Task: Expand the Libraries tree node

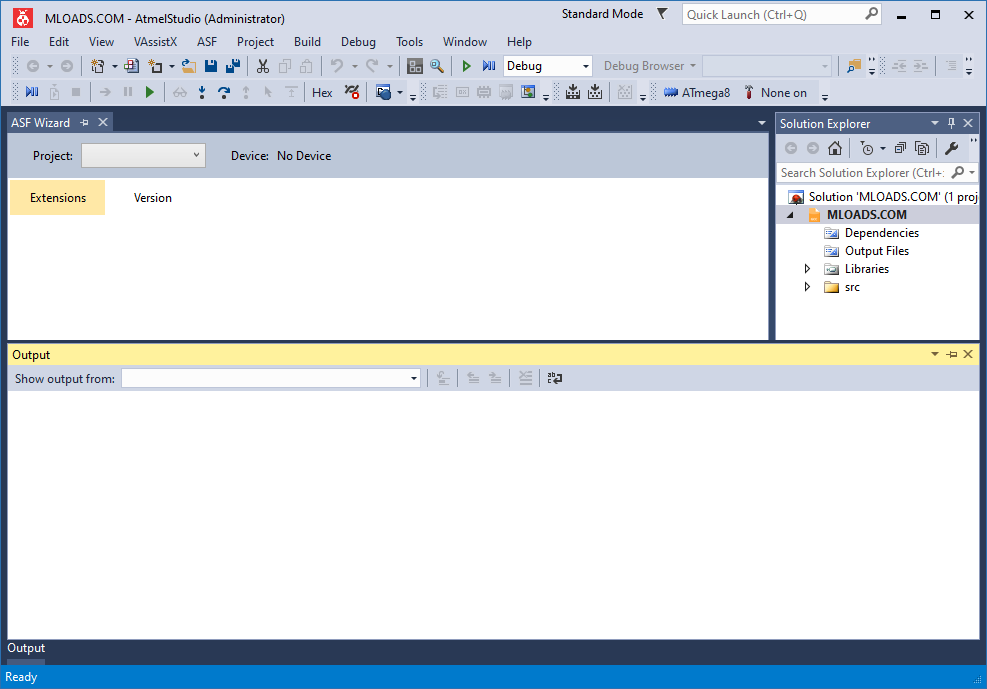Action: (807, 269)
